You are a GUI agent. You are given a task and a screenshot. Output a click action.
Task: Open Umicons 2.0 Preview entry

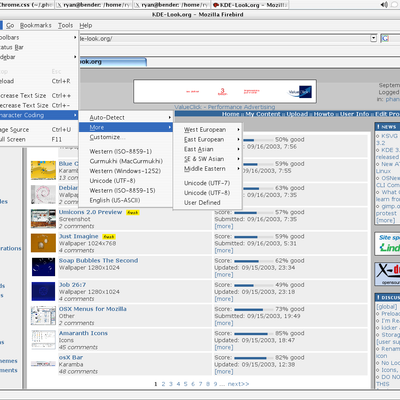(90, 212)
